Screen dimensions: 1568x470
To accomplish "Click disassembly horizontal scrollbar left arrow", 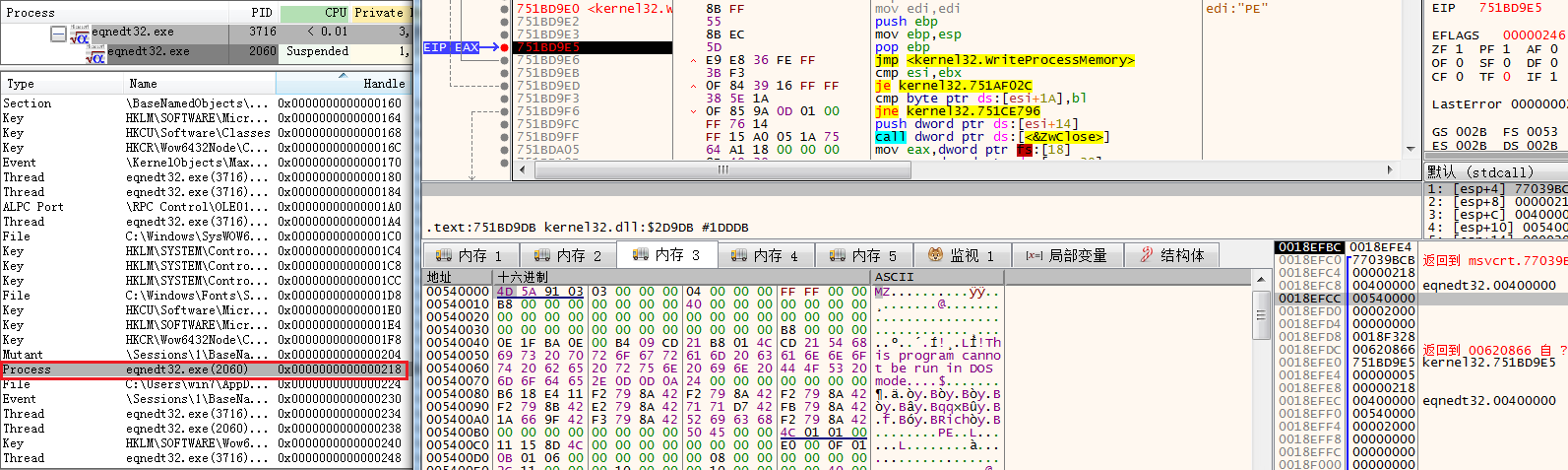I will click(523, 169).
